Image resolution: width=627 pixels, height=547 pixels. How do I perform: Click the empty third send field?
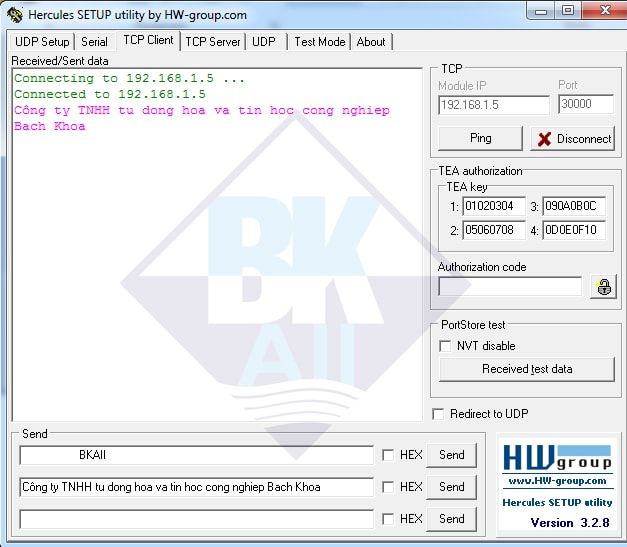(196, 519)
